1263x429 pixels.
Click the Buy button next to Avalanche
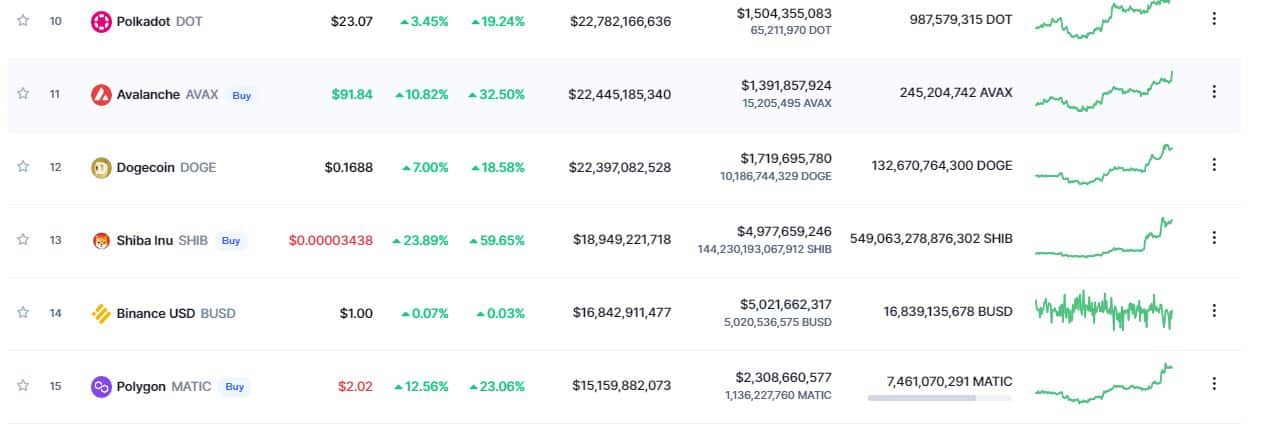pos(242,95)
